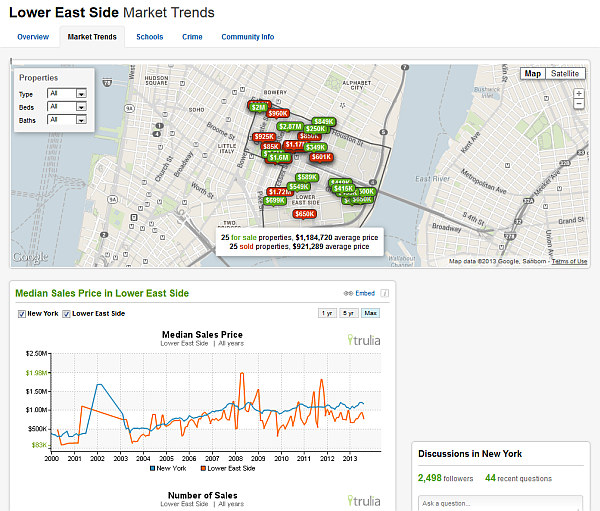Go to the Crime tab
Viewport: 600px width, 511px height.
192,37
